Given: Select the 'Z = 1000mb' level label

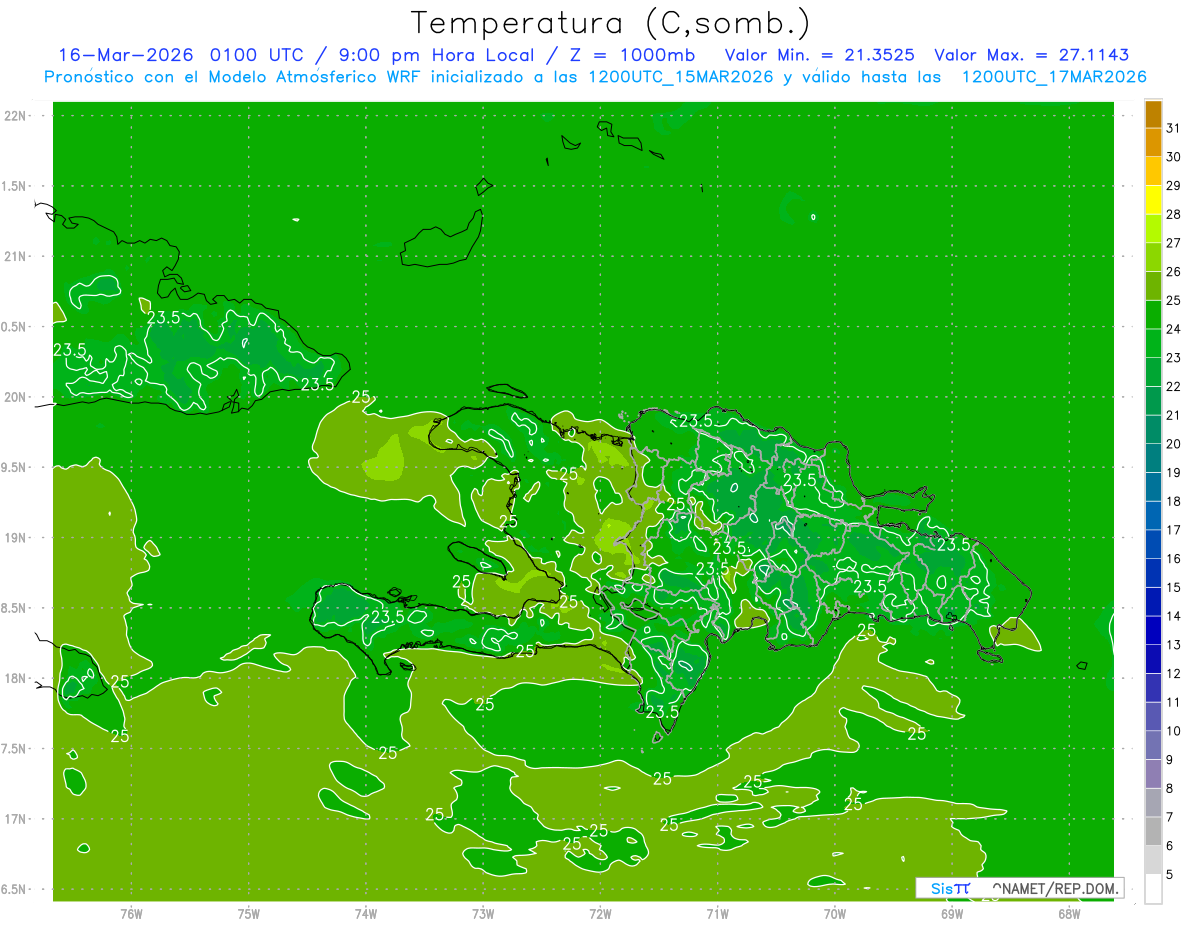Looking at the screenshot, I should pos(630,55).
